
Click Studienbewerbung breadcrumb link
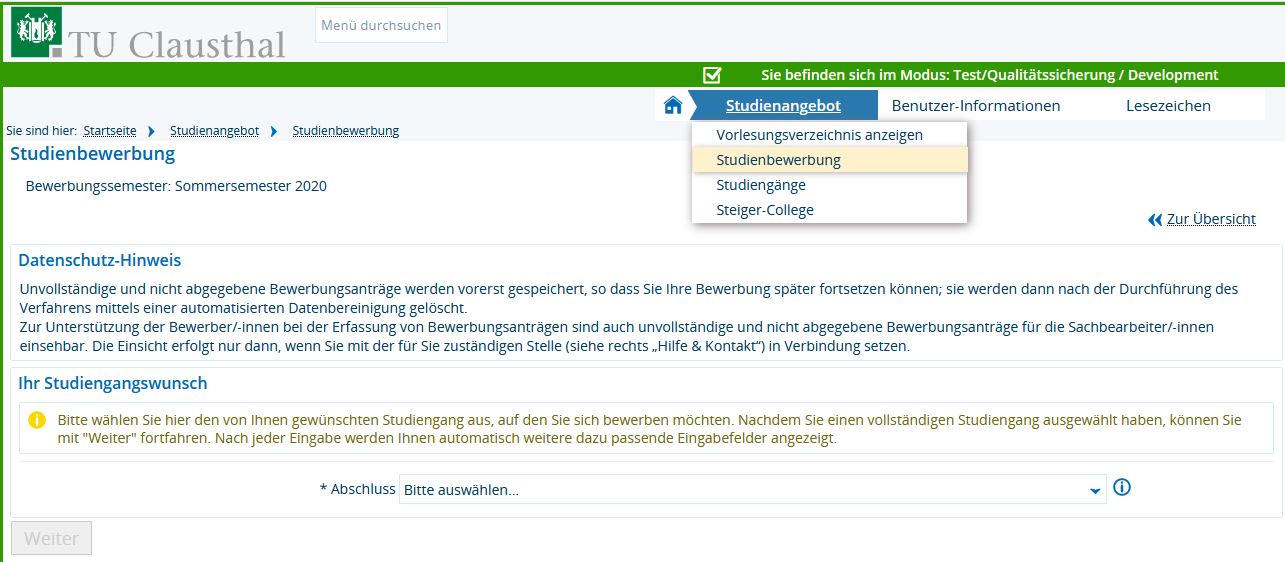pyautogui.click(x=345, y=131)
